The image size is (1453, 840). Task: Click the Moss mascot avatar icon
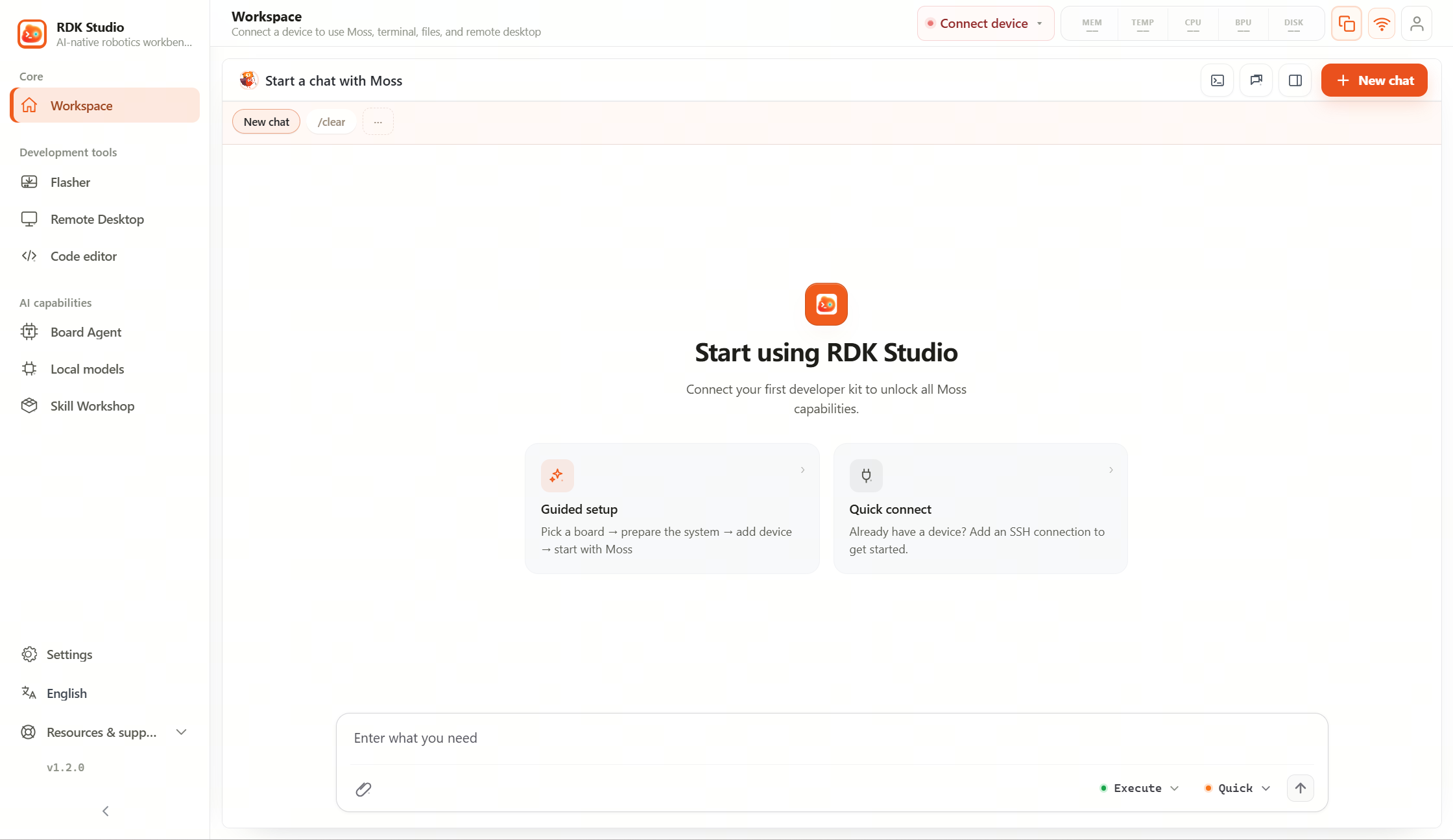(x=248, y=80)
